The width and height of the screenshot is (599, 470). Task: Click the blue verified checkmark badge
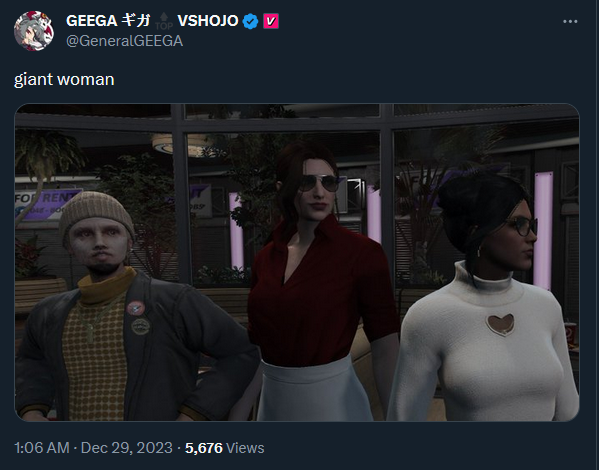point(251,21)
